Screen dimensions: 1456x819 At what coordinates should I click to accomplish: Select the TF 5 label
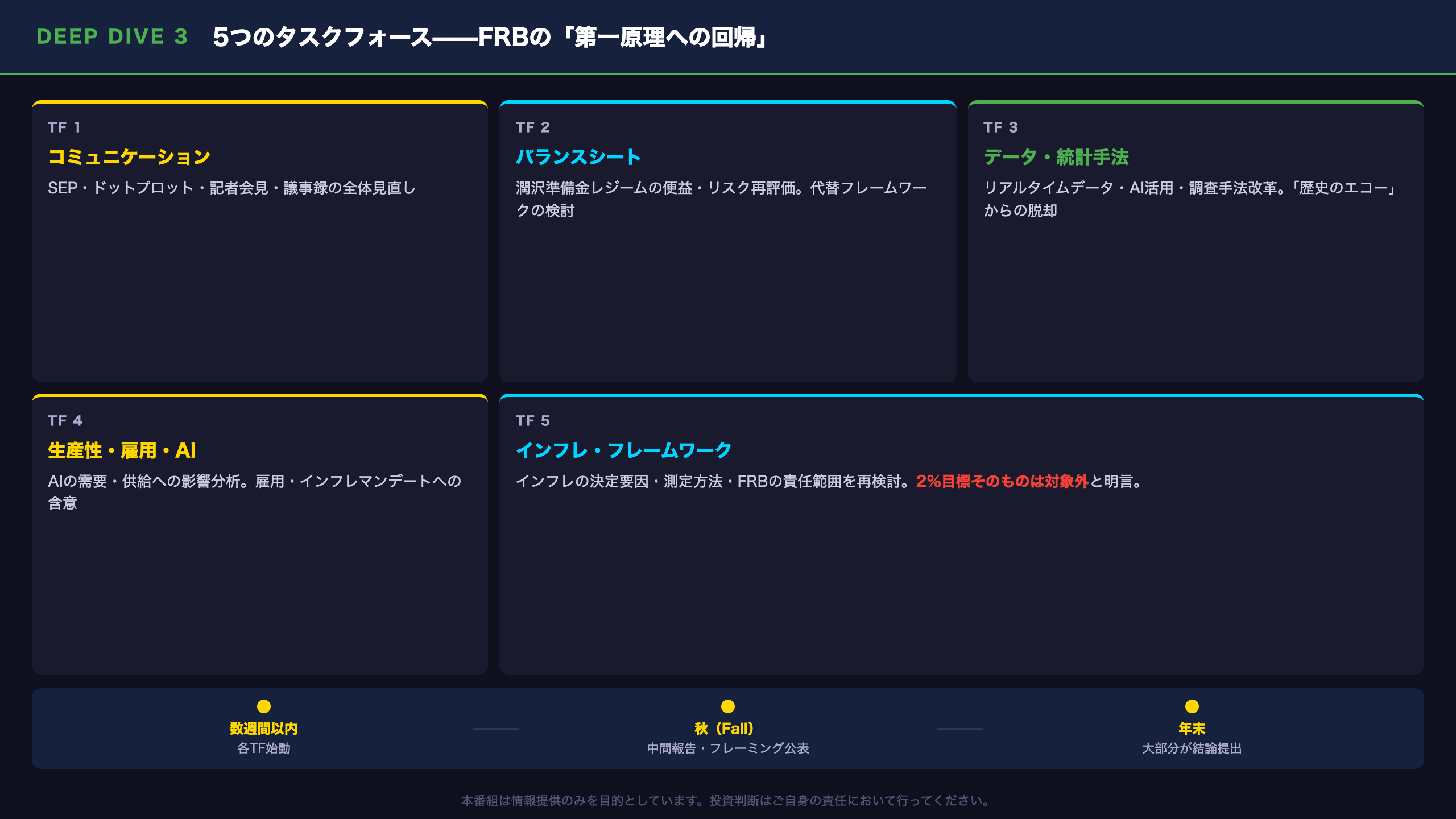tap(532, 421)
